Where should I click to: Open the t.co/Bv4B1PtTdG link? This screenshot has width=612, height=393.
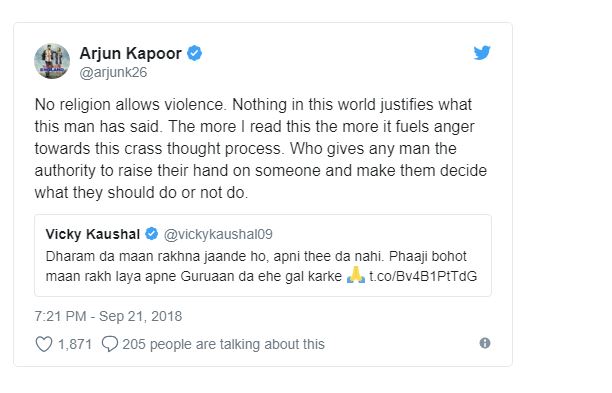[x=423, y=276]
